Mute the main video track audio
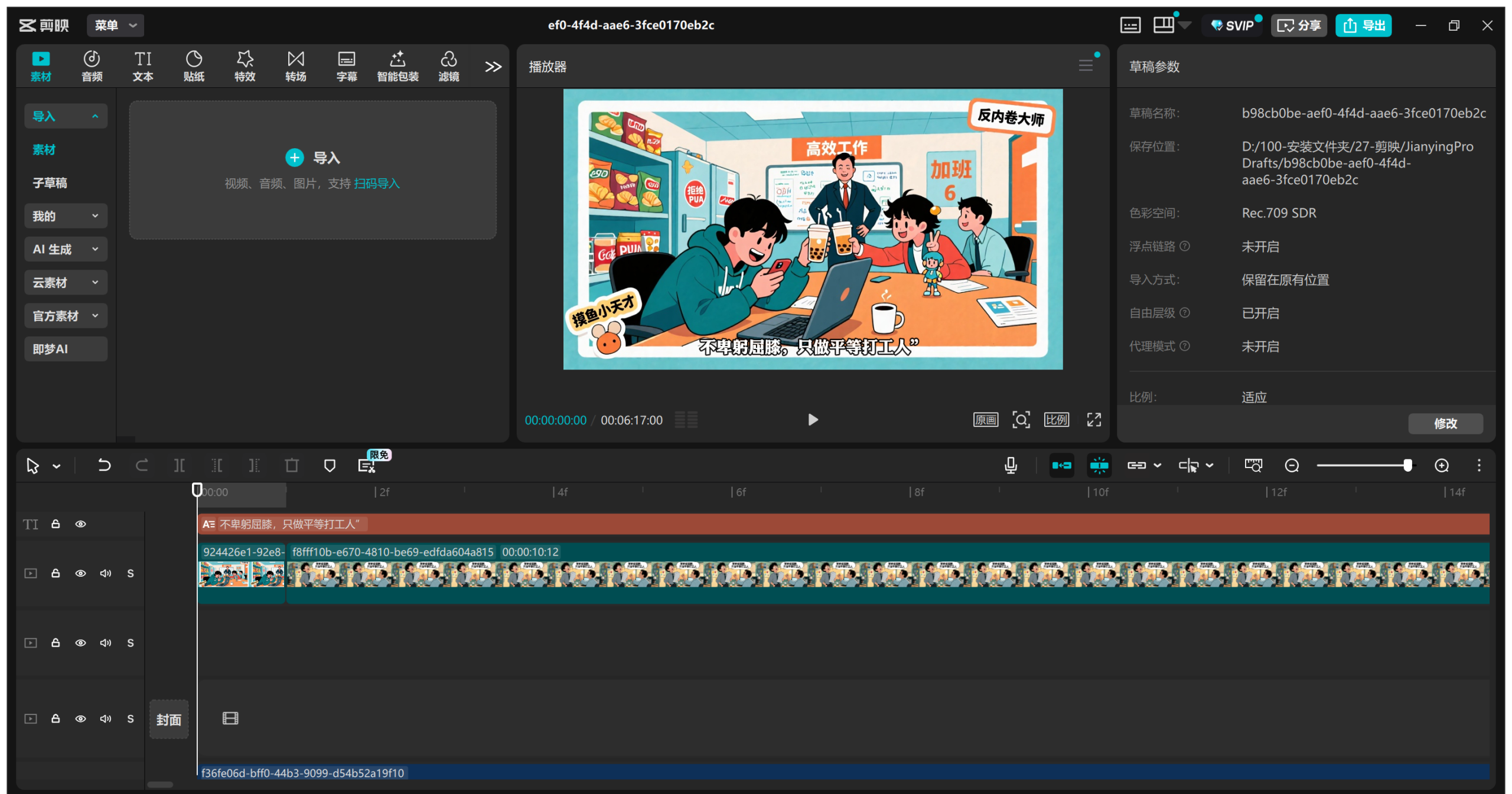 pyautogui.click(x=106, y=573)
